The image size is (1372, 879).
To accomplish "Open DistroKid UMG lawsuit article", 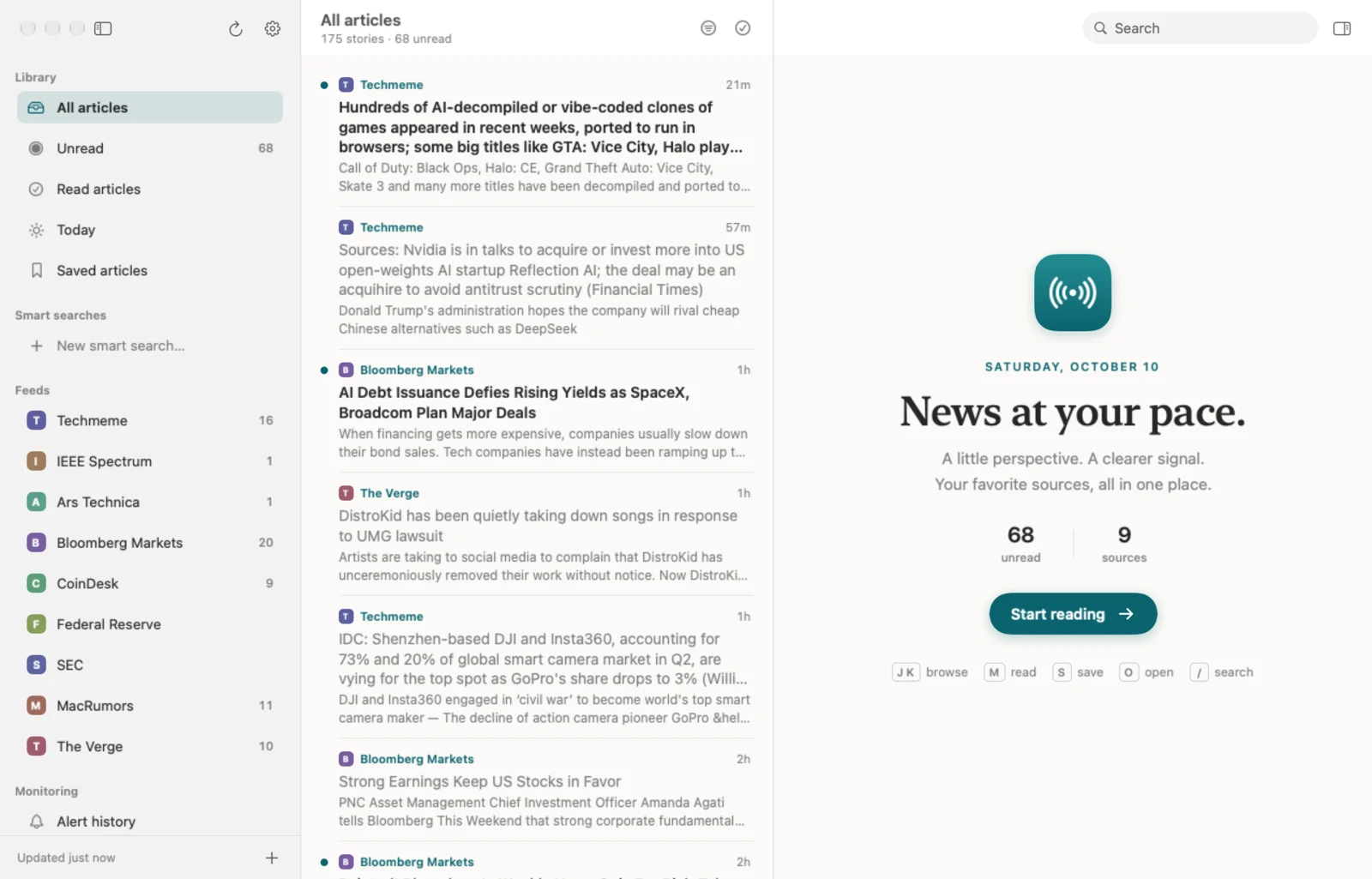I will 537,534.
